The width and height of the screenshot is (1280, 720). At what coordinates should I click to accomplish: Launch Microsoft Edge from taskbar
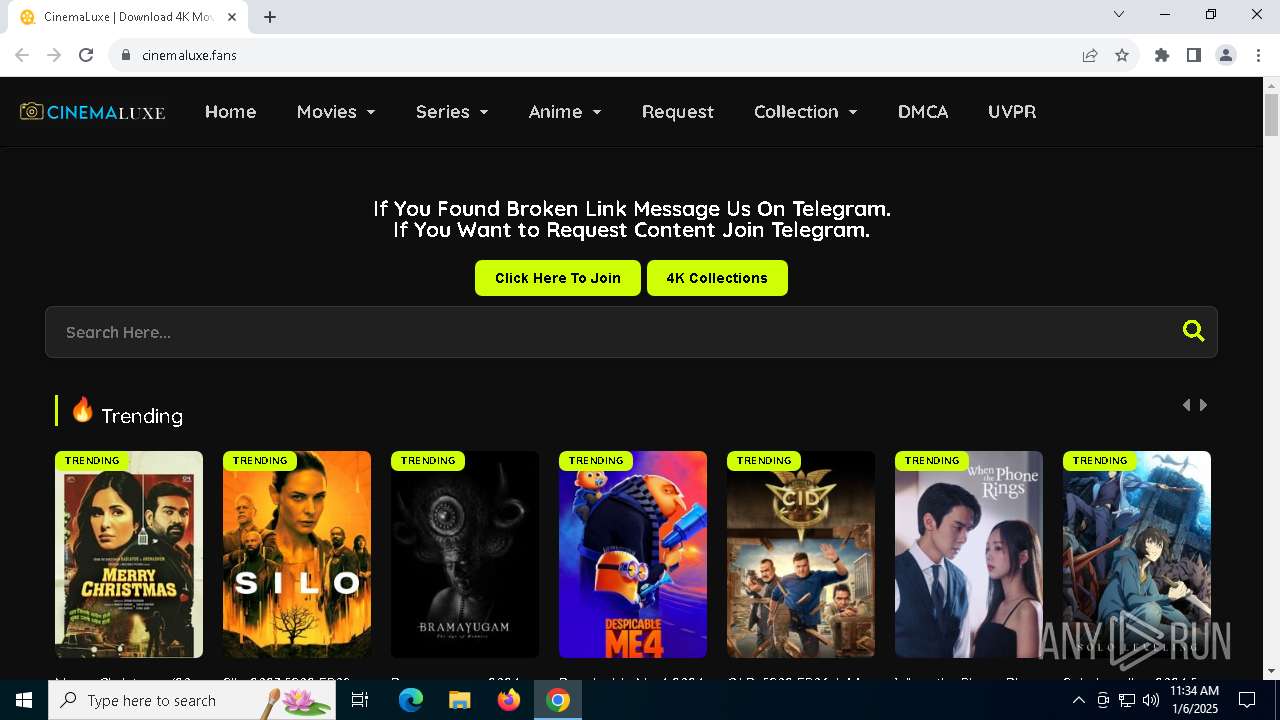(411, 700)
